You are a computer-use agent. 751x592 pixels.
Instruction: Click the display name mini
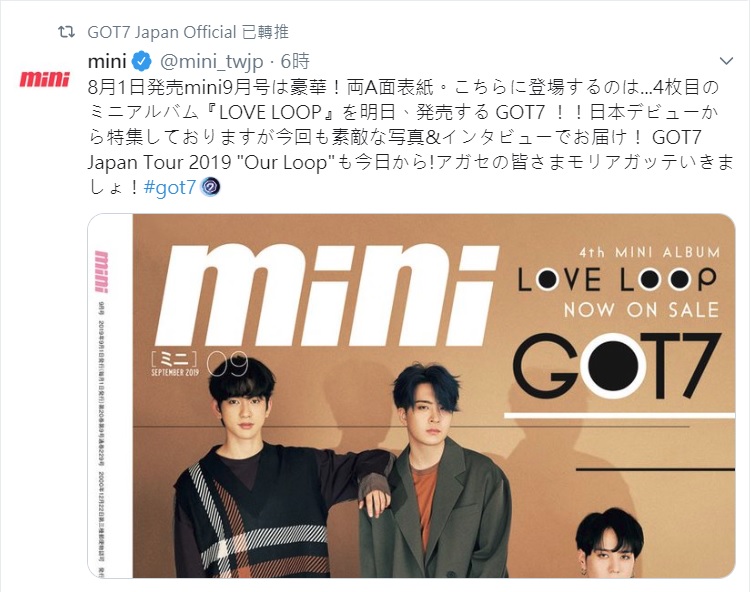[x=107, y=61]
